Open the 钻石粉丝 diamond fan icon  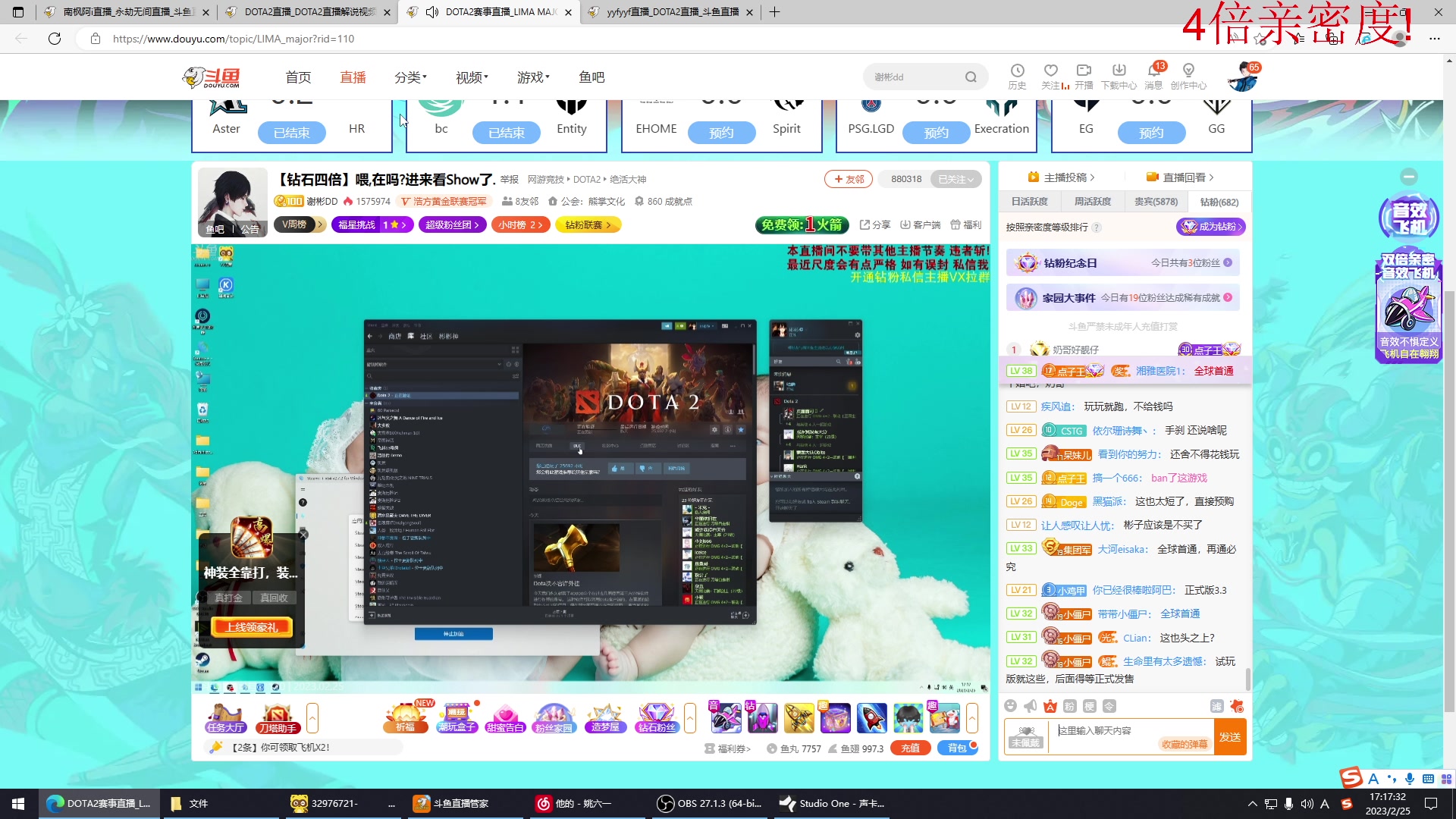tap(657, 717)
